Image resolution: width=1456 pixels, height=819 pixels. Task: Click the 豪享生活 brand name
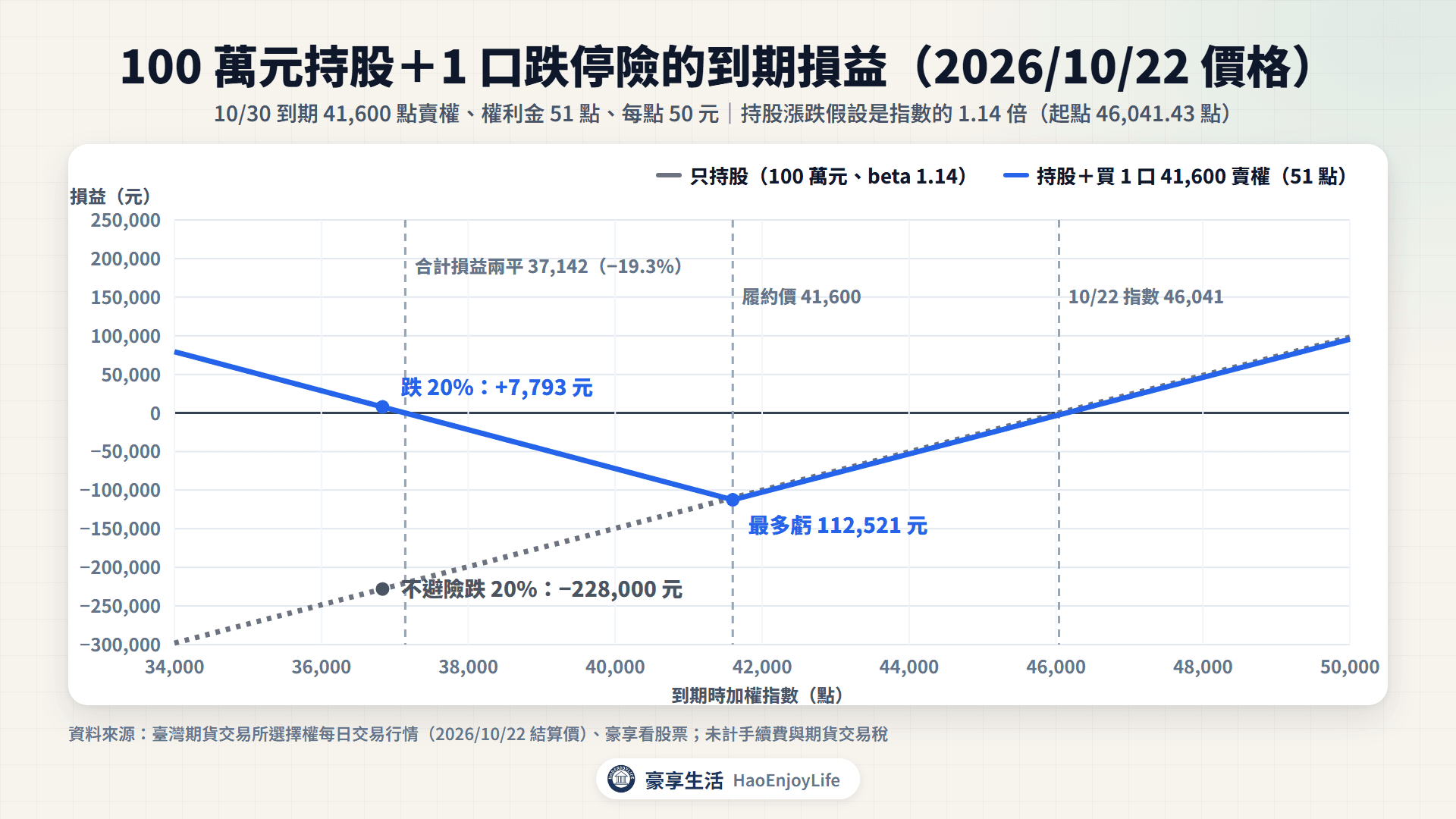tap(684, 780)
